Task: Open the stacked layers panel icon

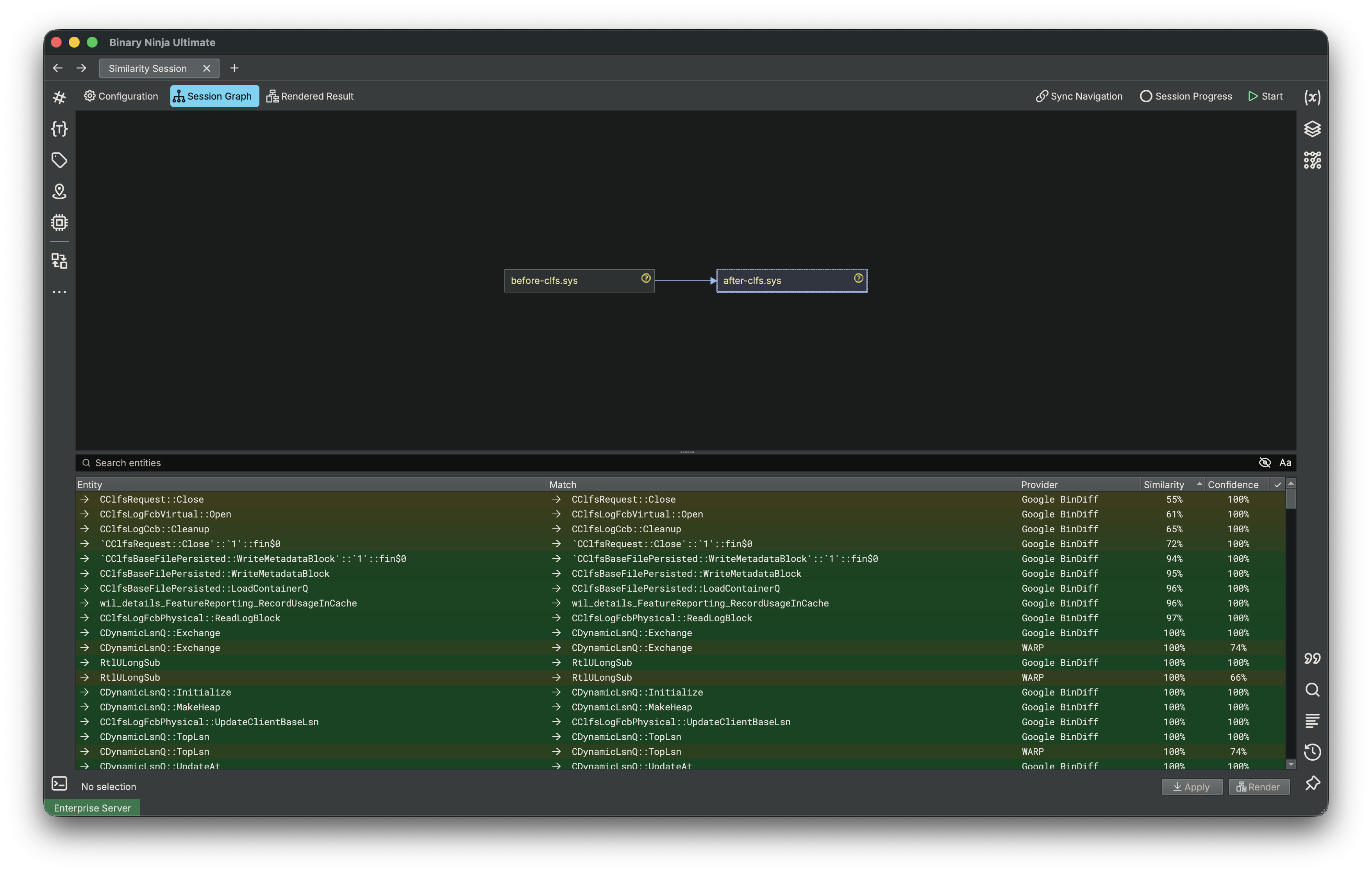Action: [1312, 129]
